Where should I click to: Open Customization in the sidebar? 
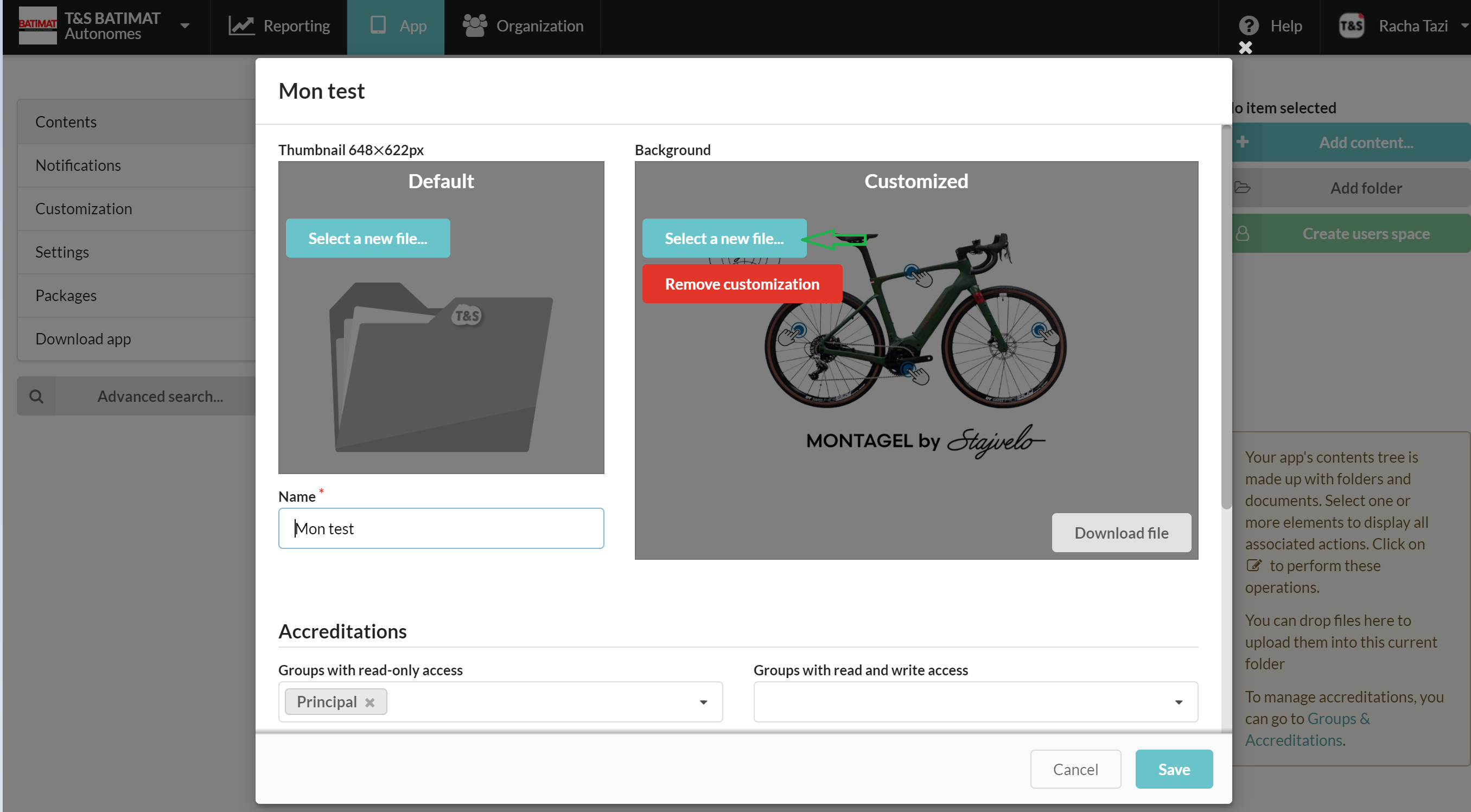click(x=137, y=209)
